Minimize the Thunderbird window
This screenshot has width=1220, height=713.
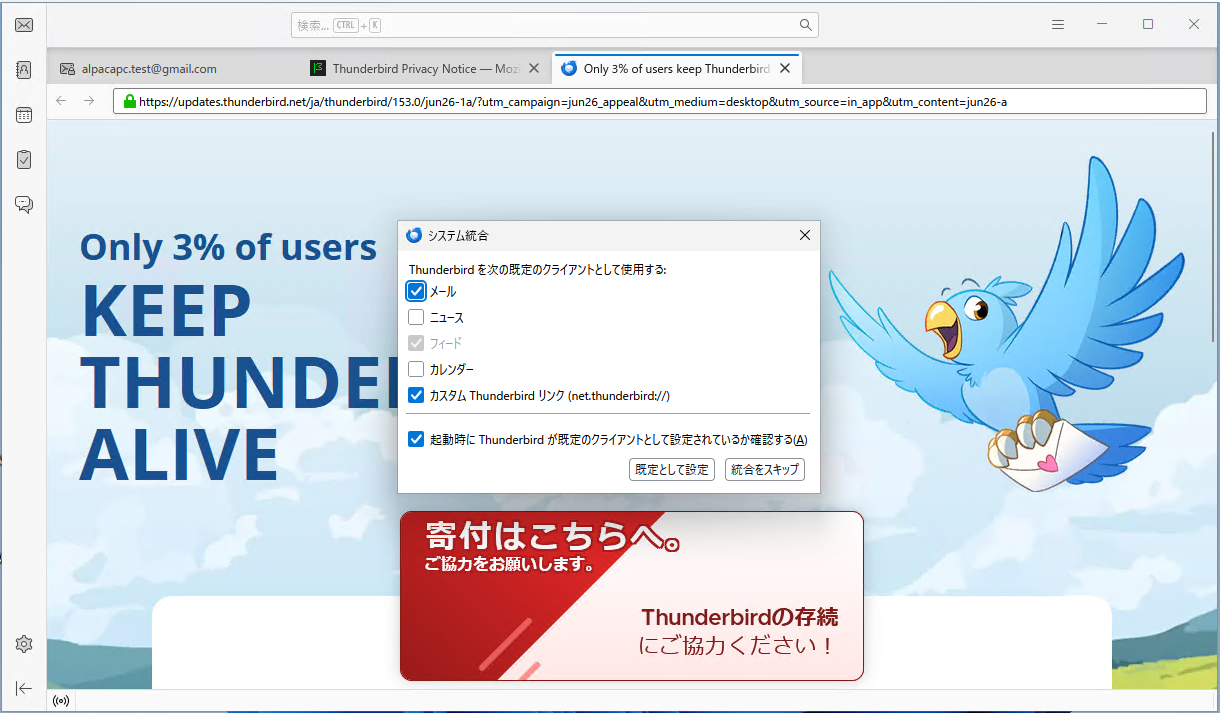coord(1102,25)
